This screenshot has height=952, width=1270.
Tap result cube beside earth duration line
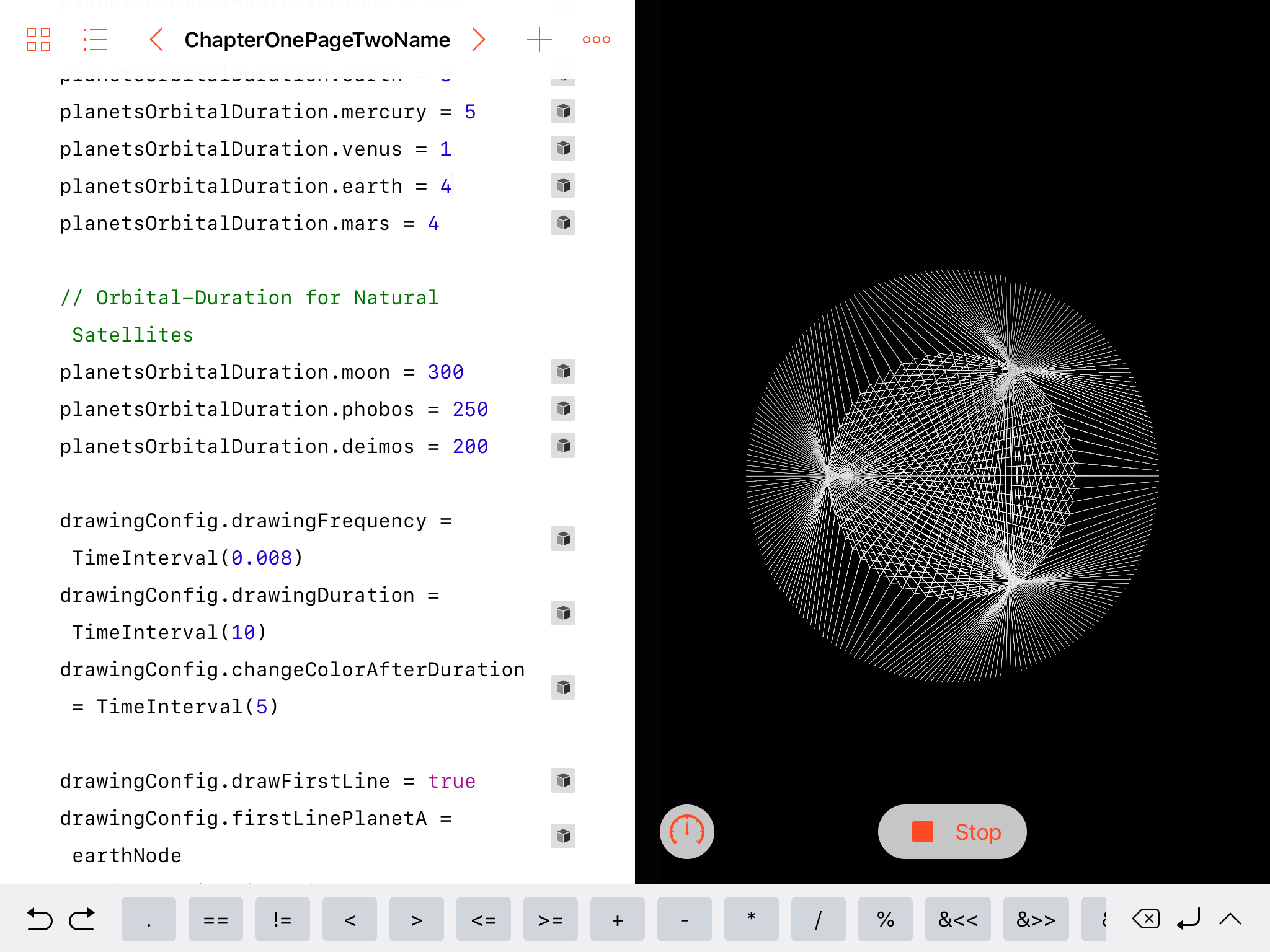pos(563,186)
